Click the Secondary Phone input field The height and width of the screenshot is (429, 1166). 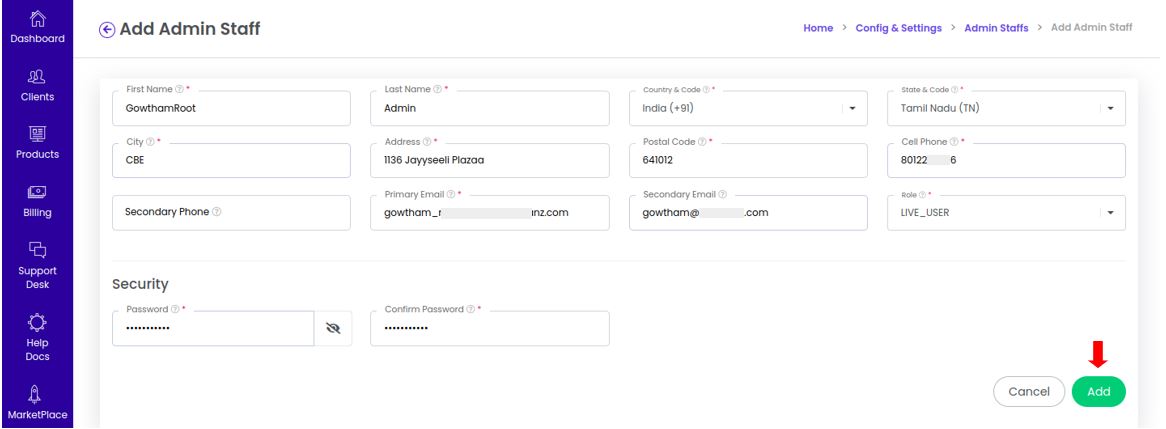(x=231, y=213)
